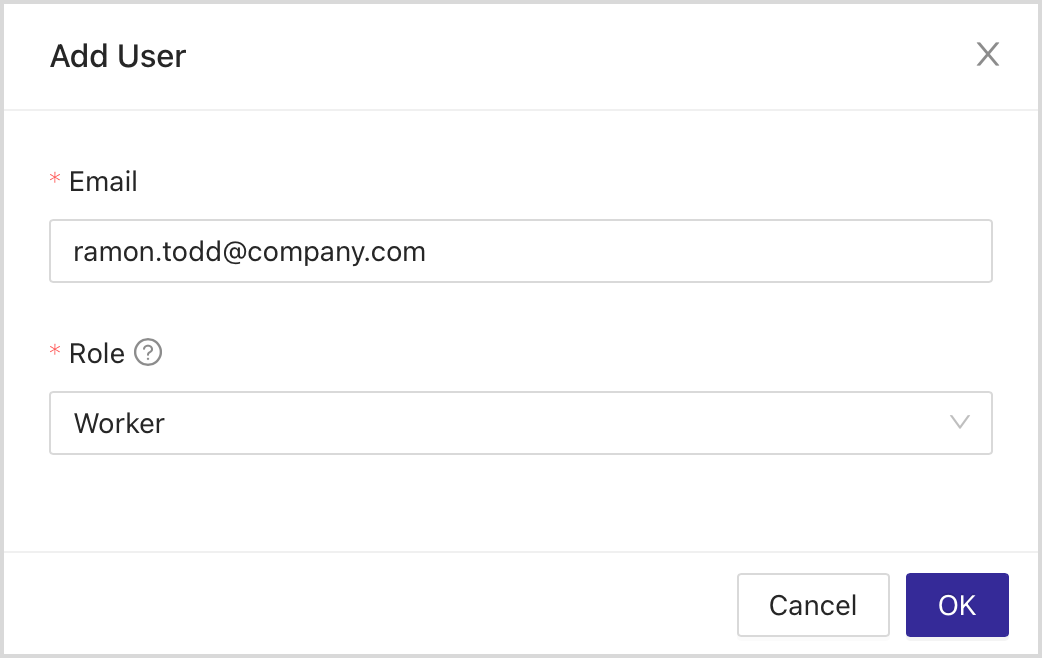Select the Worker value text
Viewport: 1042px width, 658px height.
pos(119,423)
